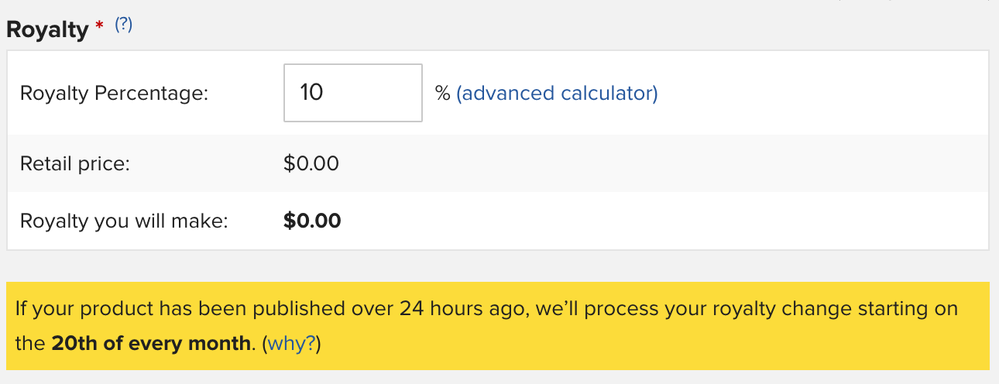Click the red required asterisk
999x384 pixels.
99,25
